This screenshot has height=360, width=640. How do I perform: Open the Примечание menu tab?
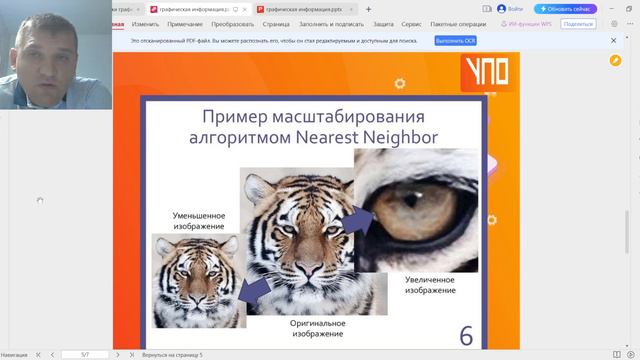coord(185,24)
